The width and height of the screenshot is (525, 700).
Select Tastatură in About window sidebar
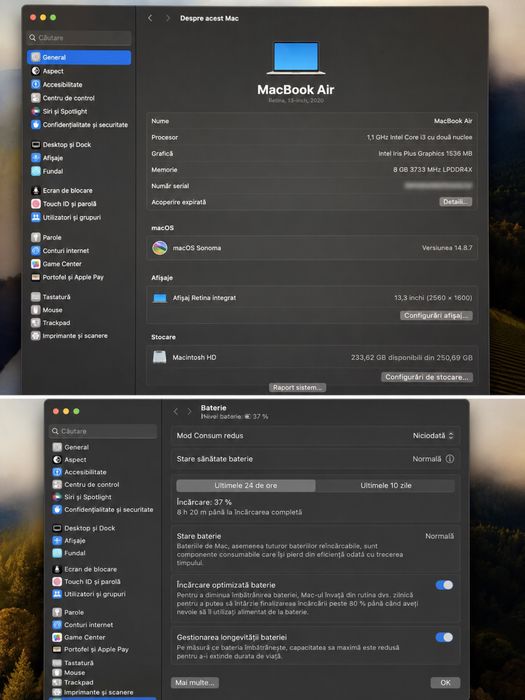pos(51,296)
